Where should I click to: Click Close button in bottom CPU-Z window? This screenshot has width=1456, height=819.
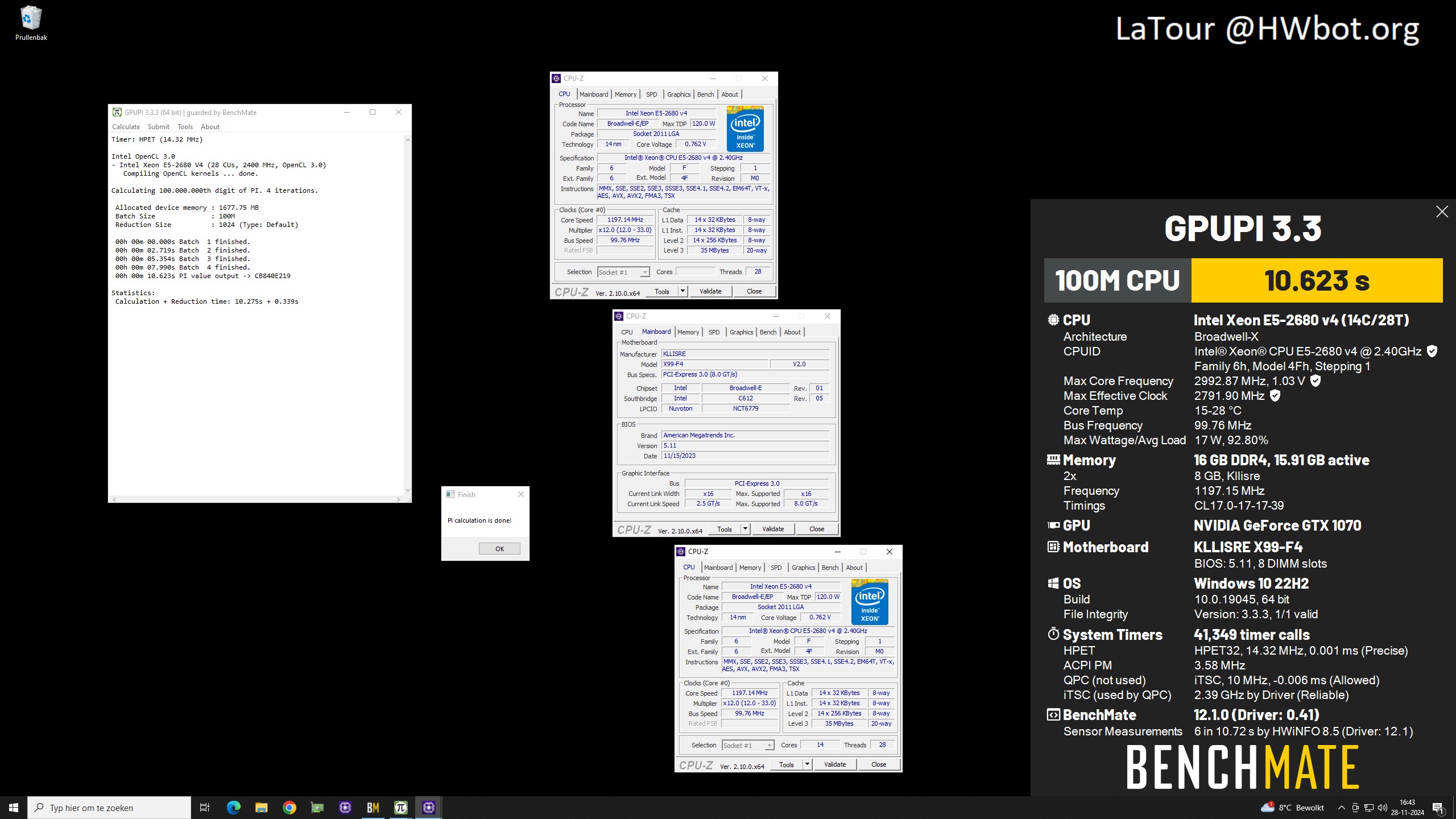click(879, 764)
